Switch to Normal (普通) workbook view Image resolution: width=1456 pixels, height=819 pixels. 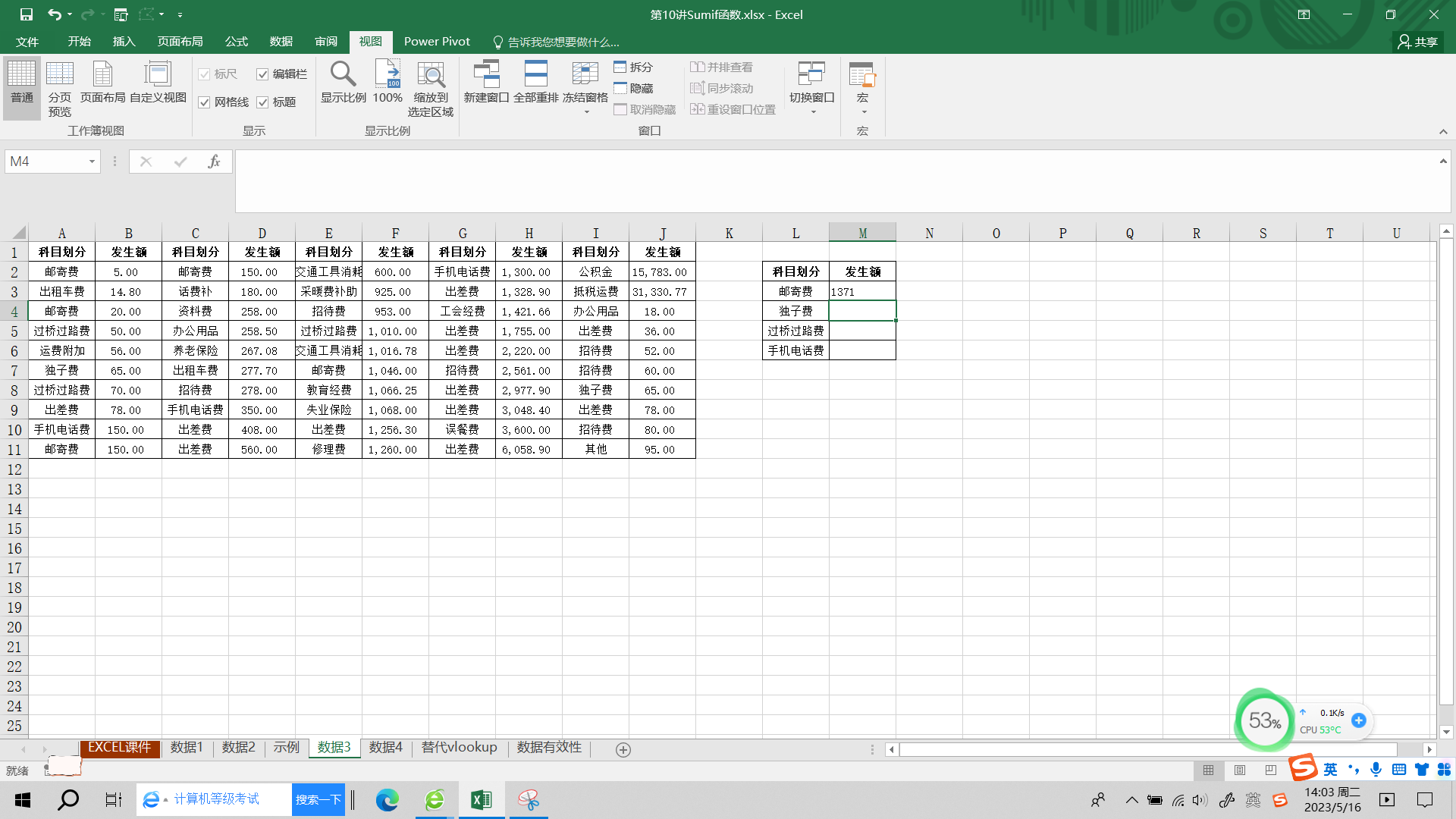click(x=22, y=88)
